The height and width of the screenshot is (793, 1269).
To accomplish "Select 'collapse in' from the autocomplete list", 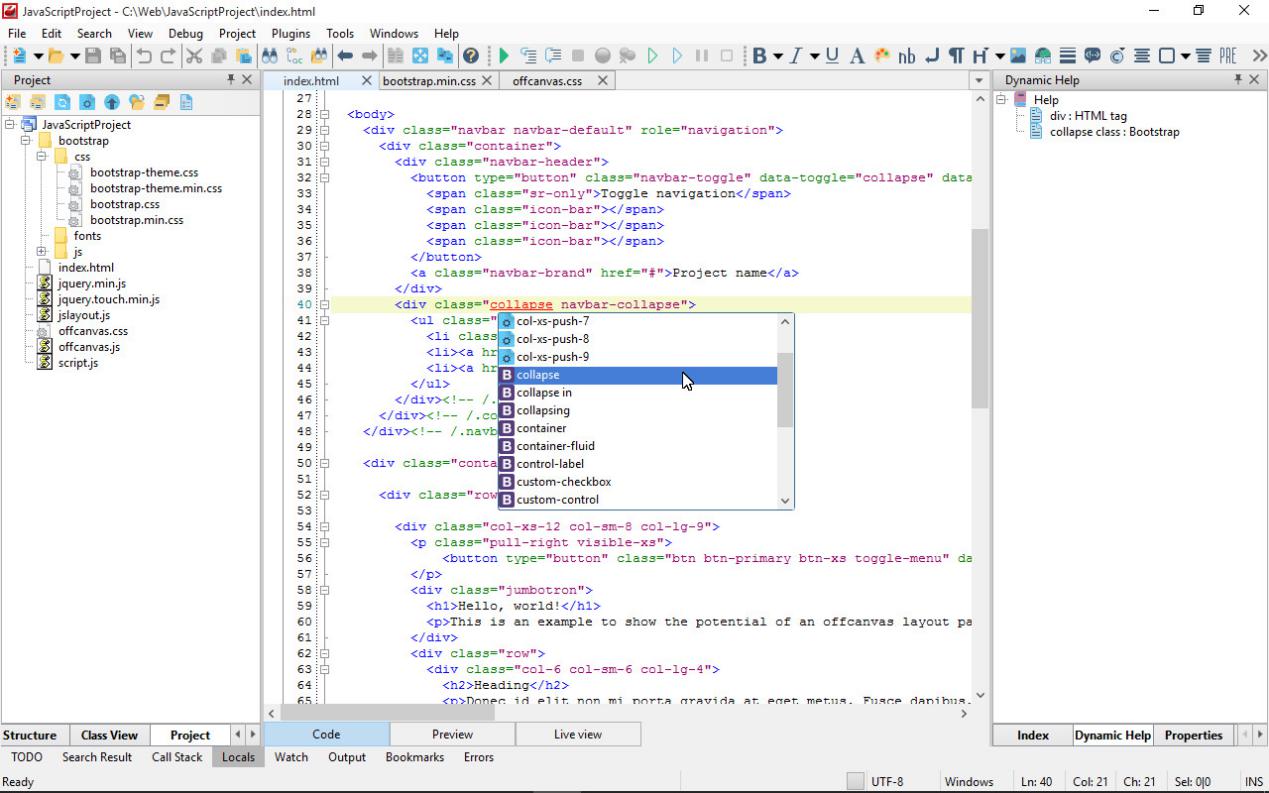I will [x=637, y=393].
